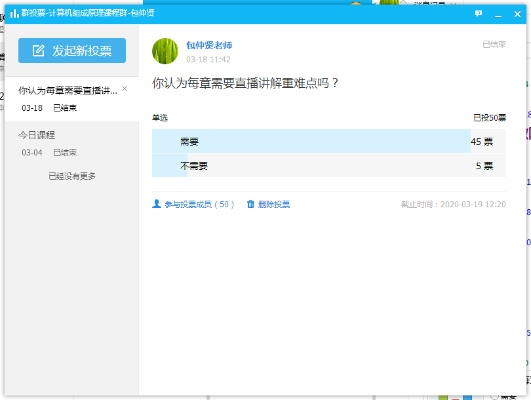Image resolution: width=531 pixels, height=400 pixels.
Task: Close the 群投票 window
Action: click(517, 14)
